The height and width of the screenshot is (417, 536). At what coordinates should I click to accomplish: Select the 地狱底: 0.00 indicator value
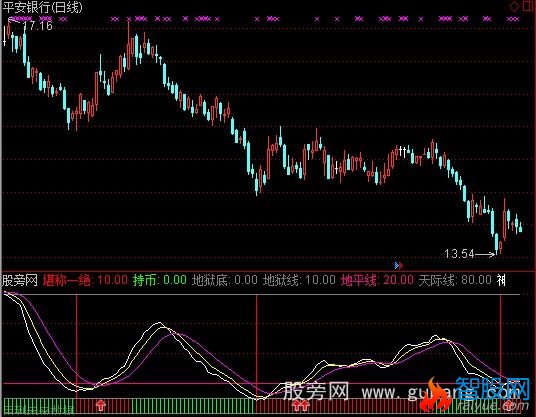pyautogui.click(x=225, y=280)
